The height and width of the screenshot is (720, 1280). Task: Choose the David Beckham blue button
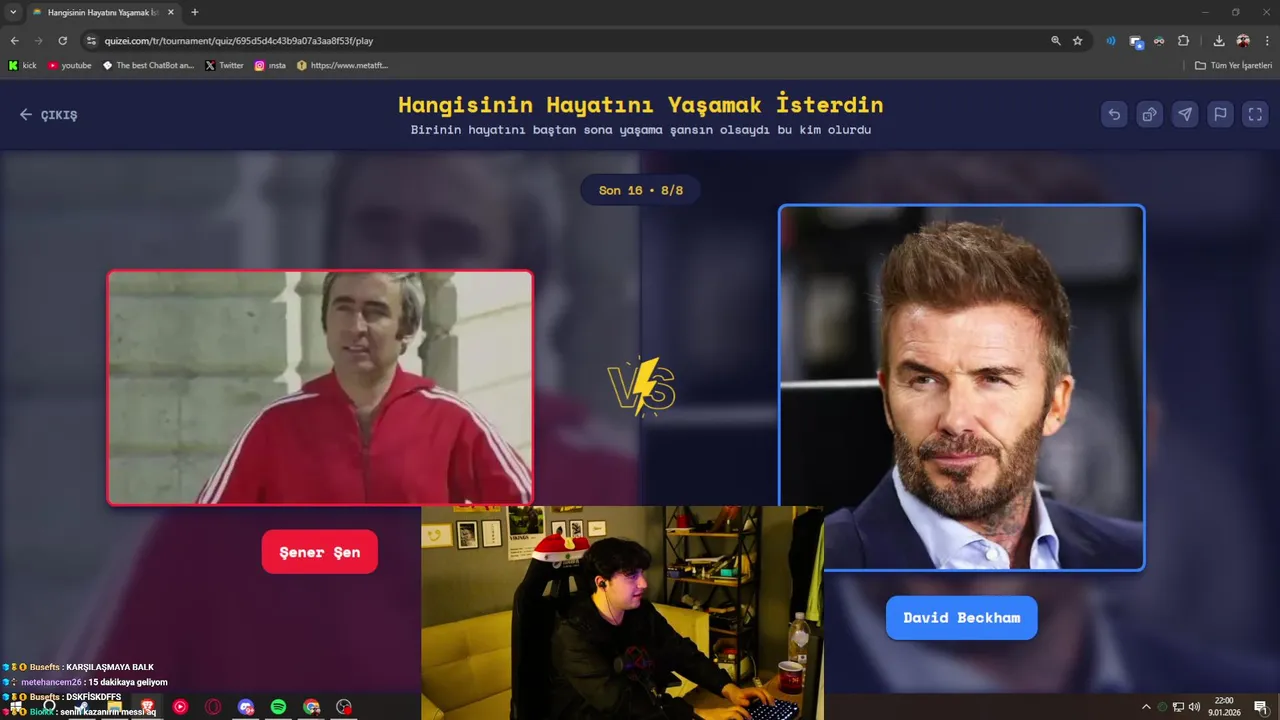(x=961, y=617)
